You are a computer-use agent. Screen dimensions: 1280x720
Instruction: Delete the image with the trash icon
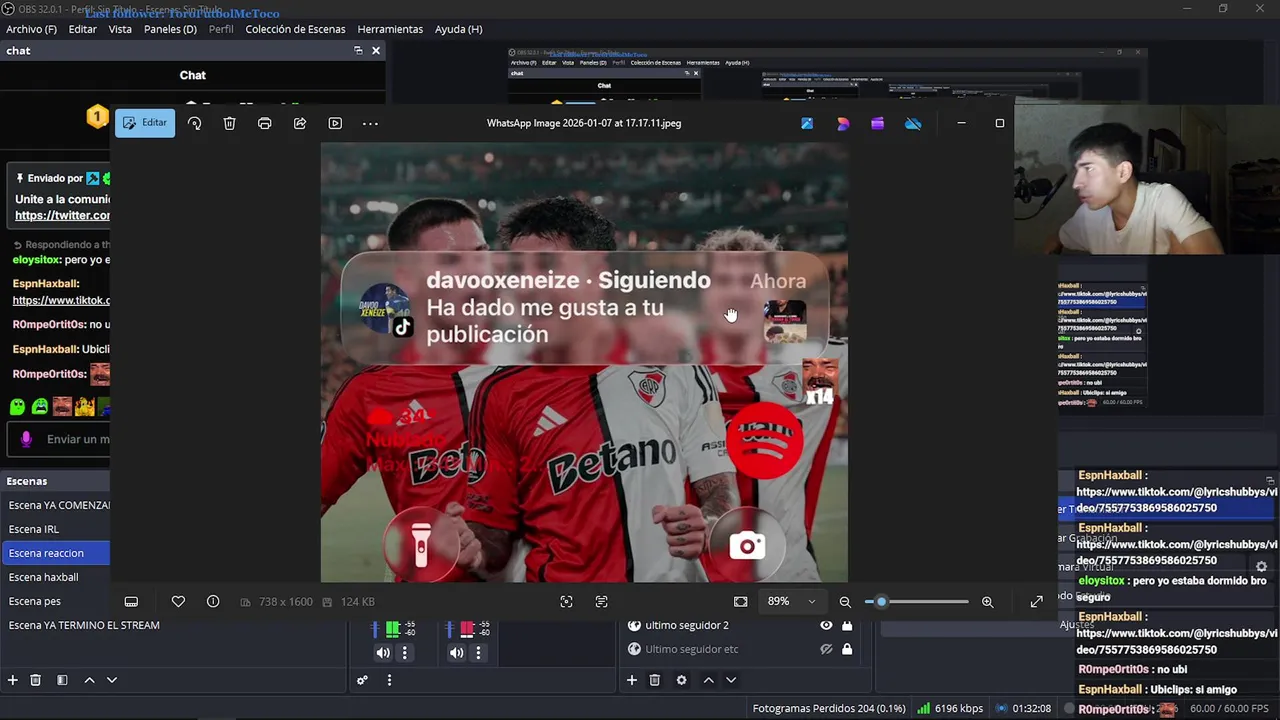[x=229, y=123]
